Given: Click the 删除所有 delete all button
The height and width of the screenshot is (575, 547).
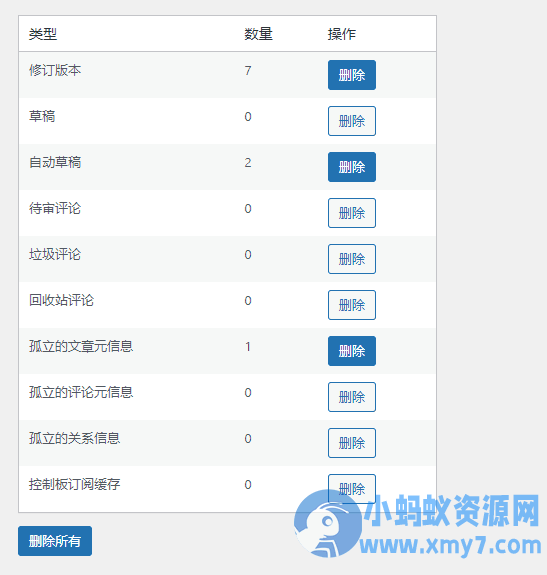Looking at the screenshot, I should click(x=55, y=541).
